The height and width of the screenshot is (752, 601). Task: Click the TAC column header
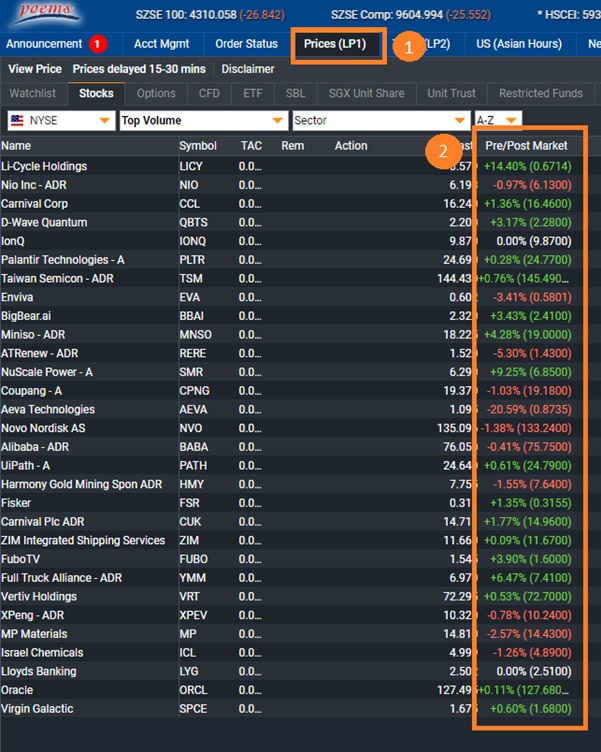coord(251,146)
